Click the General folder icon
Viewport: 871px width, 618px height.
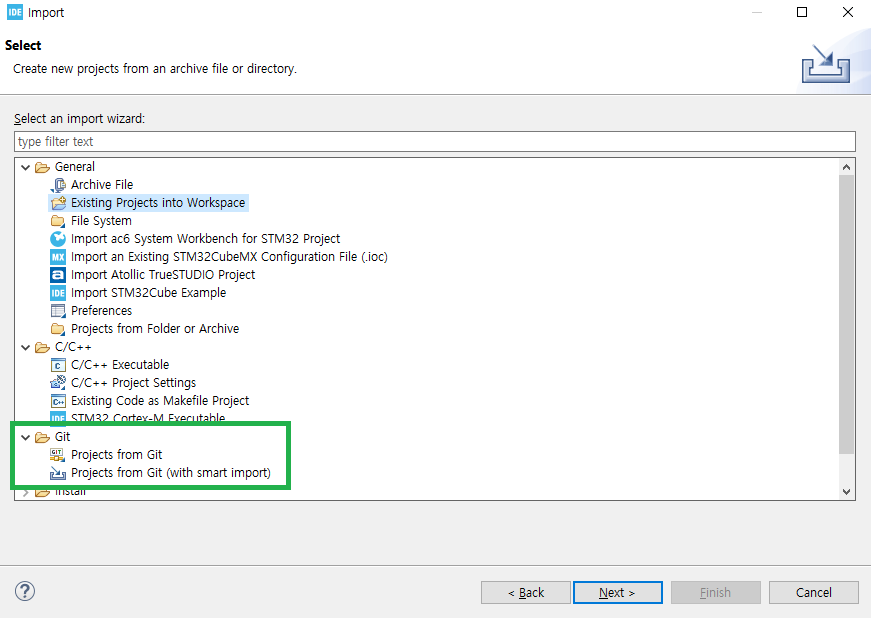(x=42, y=167)
